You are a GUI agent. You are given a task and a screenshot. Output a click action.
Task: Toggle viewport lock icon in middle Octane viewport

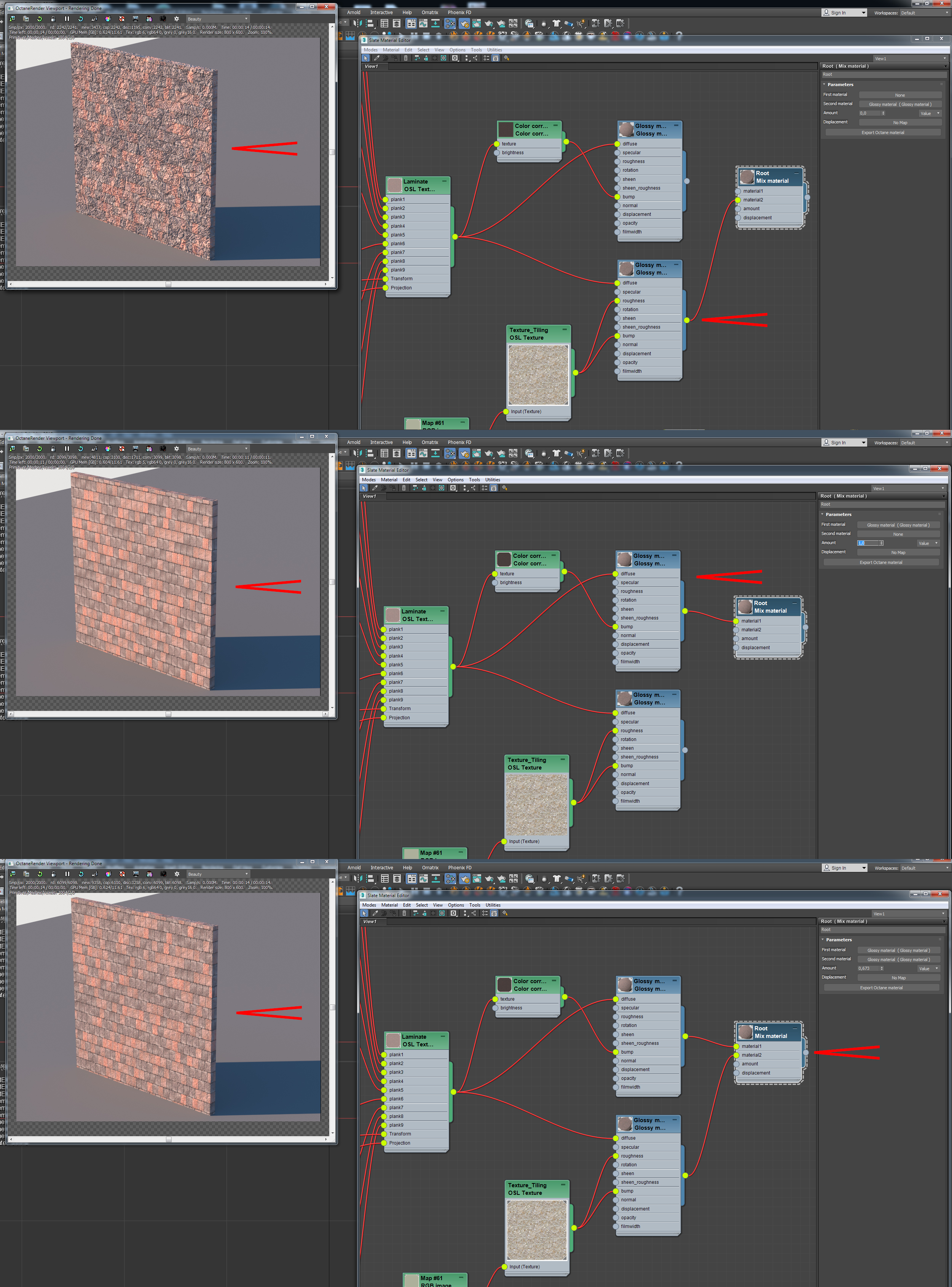click(53, 449)
